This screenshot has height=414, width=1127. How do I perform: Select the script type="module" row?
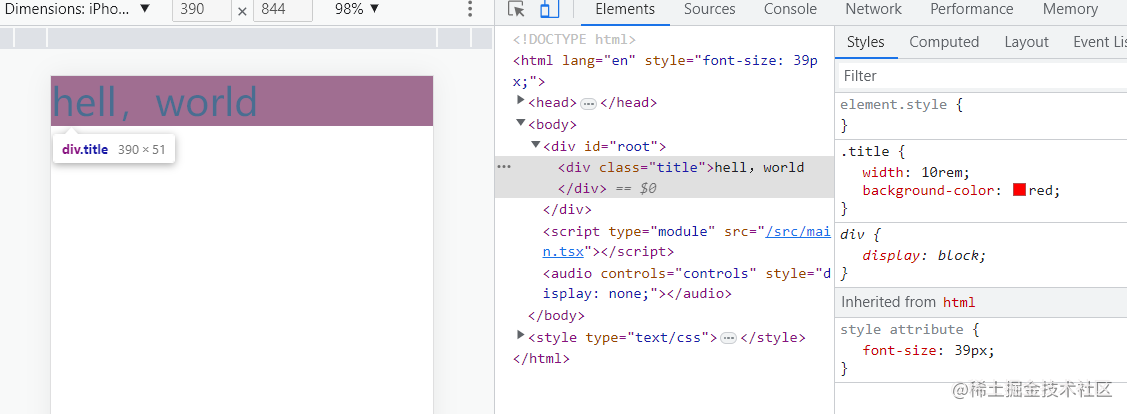(664, 242)
